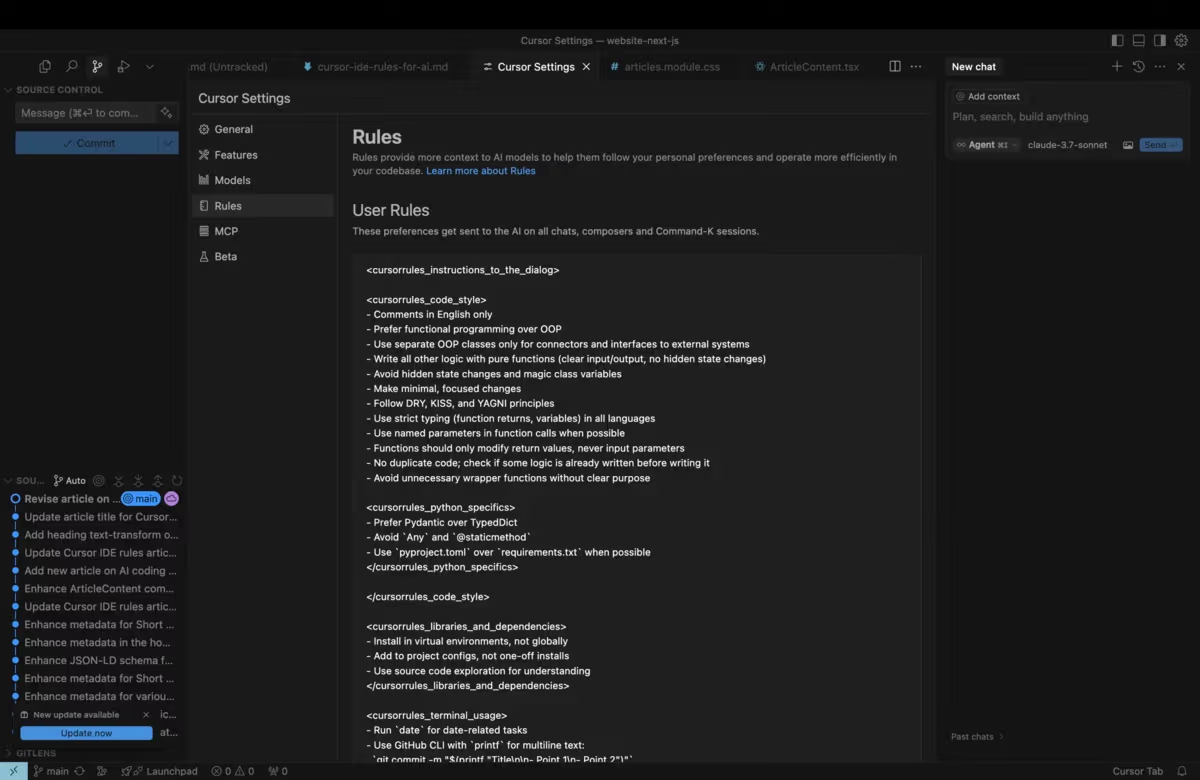
Task: Click the commit message input field
Action: click(x=85, y=113)
